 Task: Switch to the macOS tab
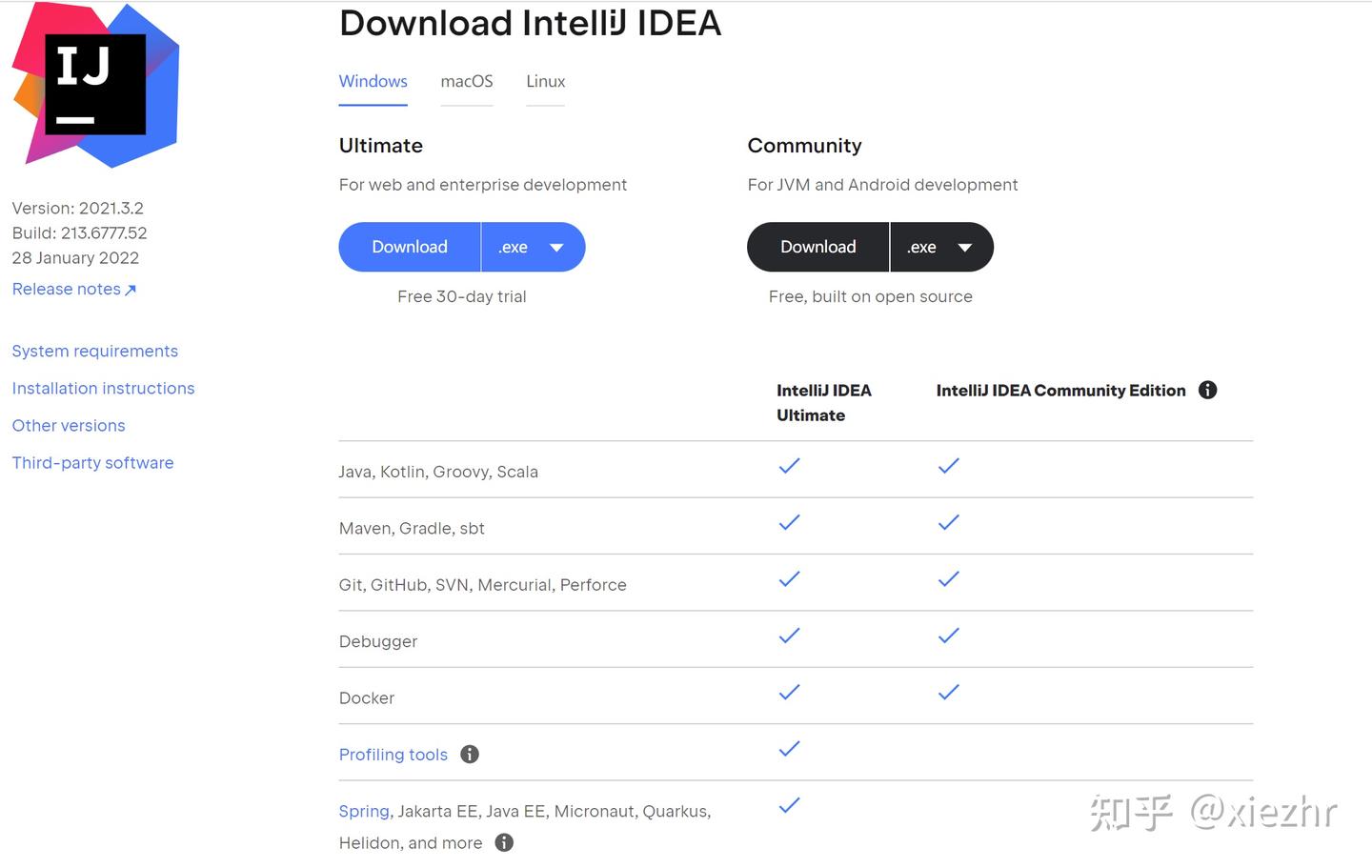click(x=466, y=81)
